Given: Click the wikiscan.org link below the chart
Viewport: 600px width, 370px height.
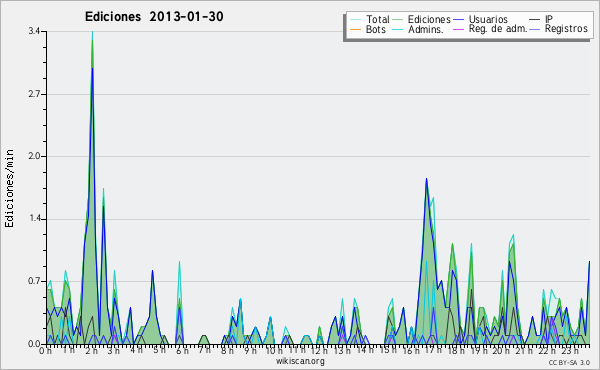Looking at the screenshot, I should pos(300,361).
